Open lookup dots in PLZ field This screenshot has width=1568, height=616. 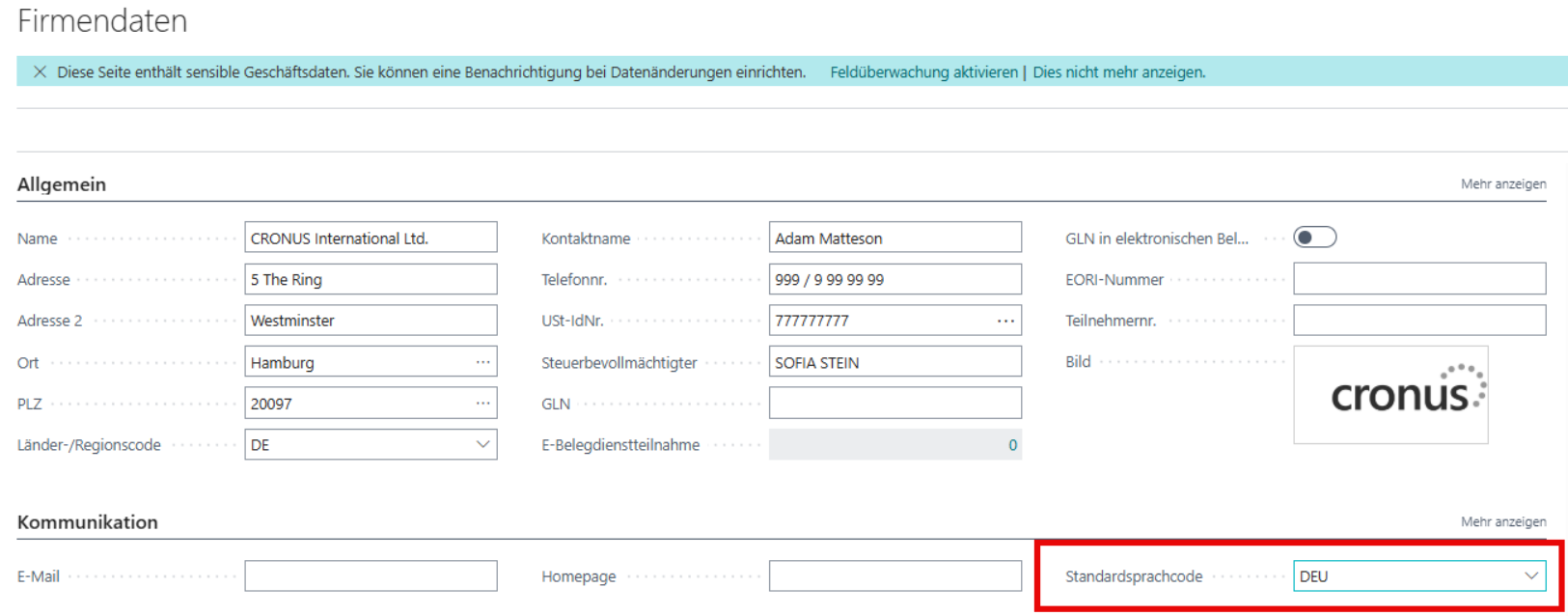pos(482,404)
